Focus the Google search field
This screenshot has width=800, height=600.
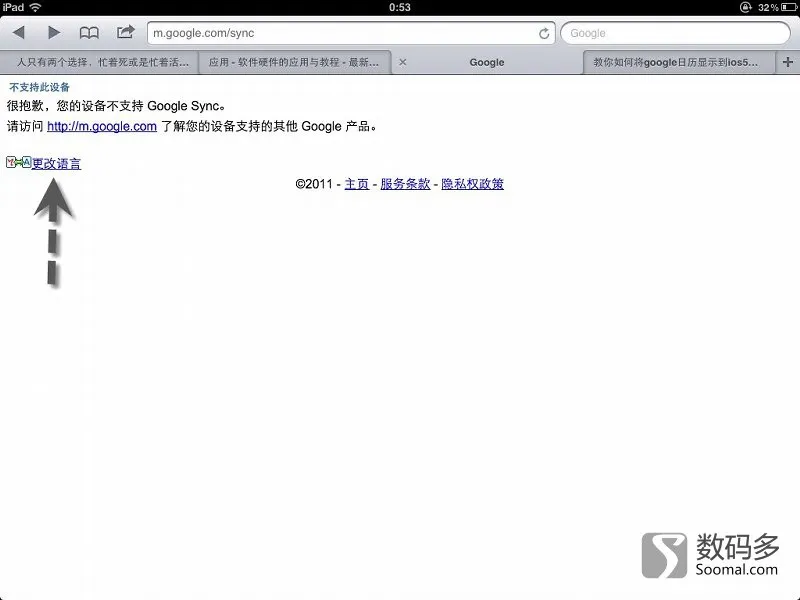tap(676, 33)
